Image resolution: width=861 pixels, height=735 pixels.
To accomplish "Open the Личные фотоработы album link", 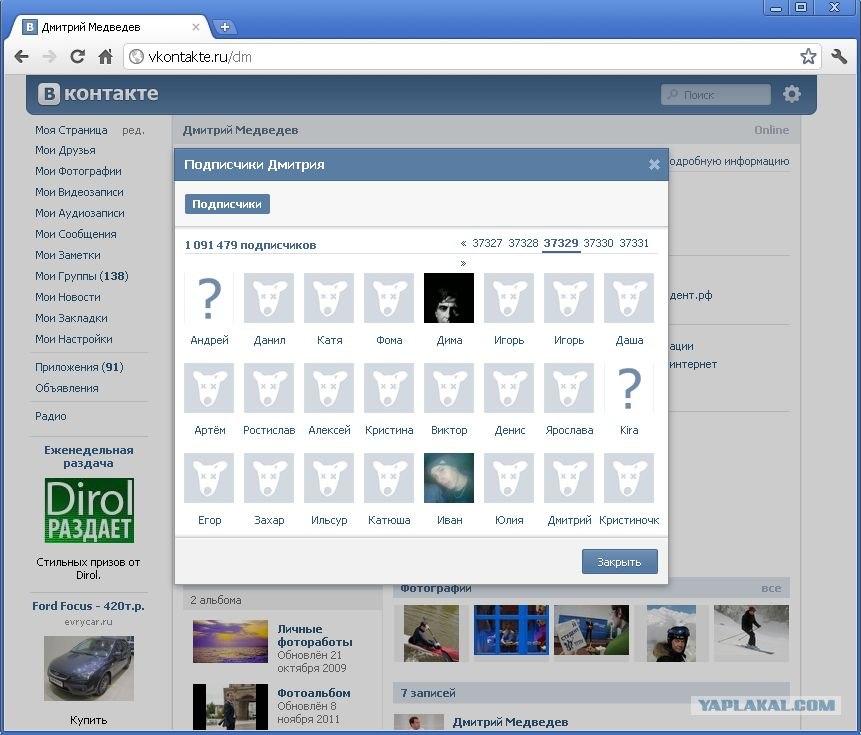I will tap(315, 636).
